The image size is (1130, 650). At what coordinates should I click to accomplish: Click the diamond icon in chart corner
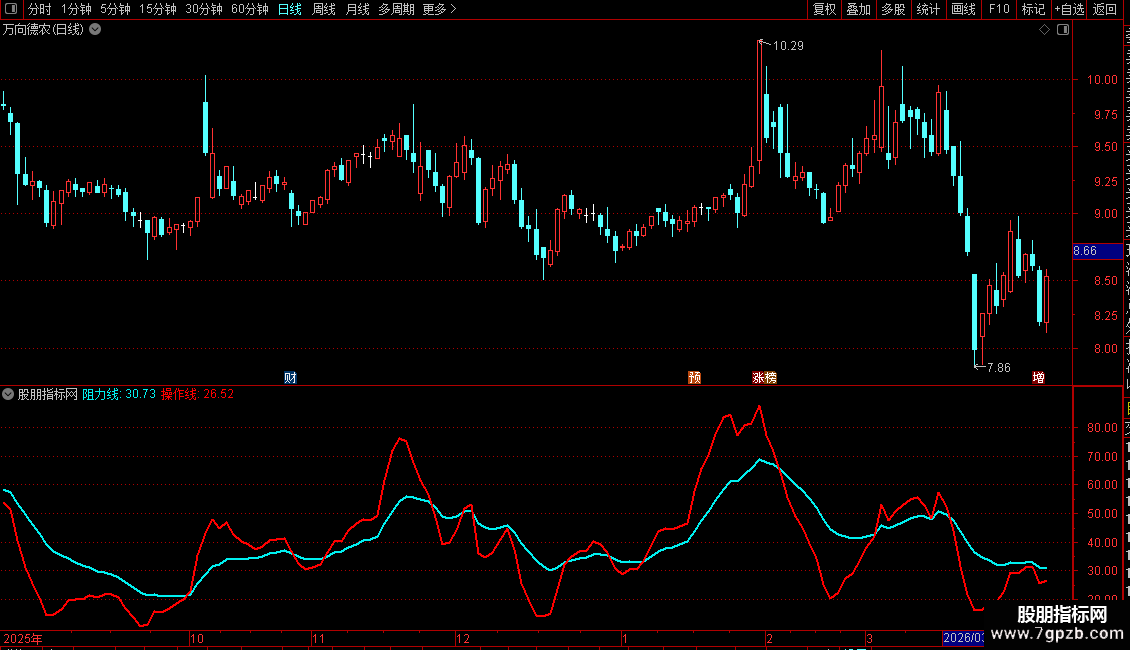[x=1044, y=30]
